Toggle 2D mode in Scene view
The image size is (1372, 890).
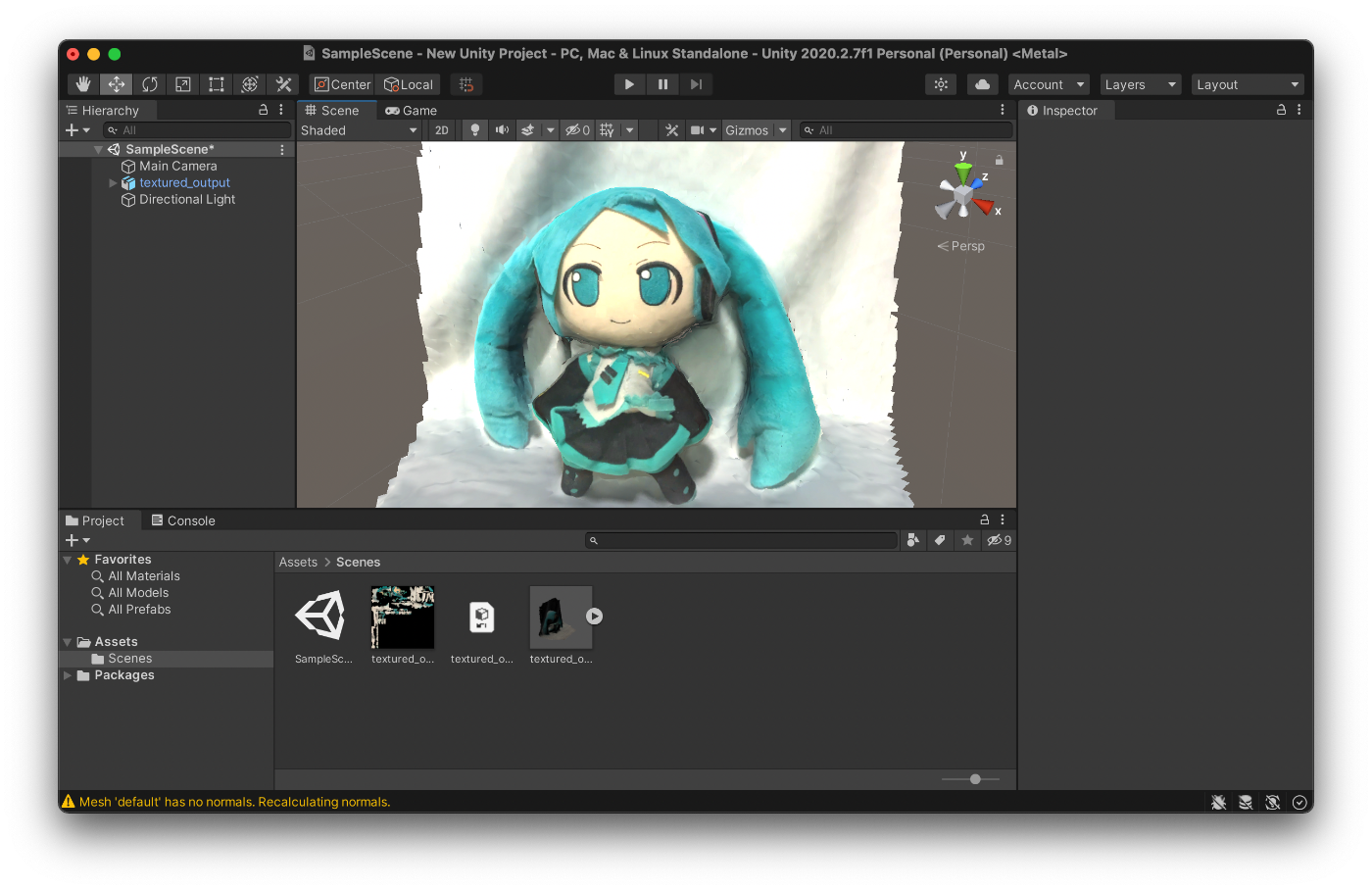click(442, 130)
